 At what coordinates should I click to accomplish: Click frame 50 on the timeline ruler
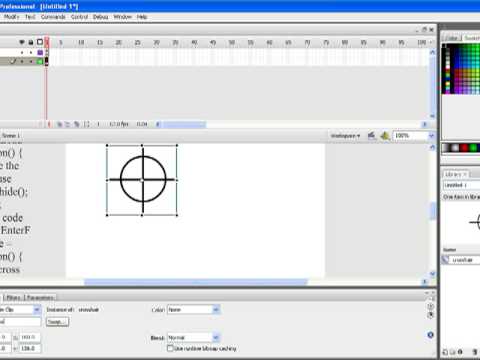[x=231, y=42]
